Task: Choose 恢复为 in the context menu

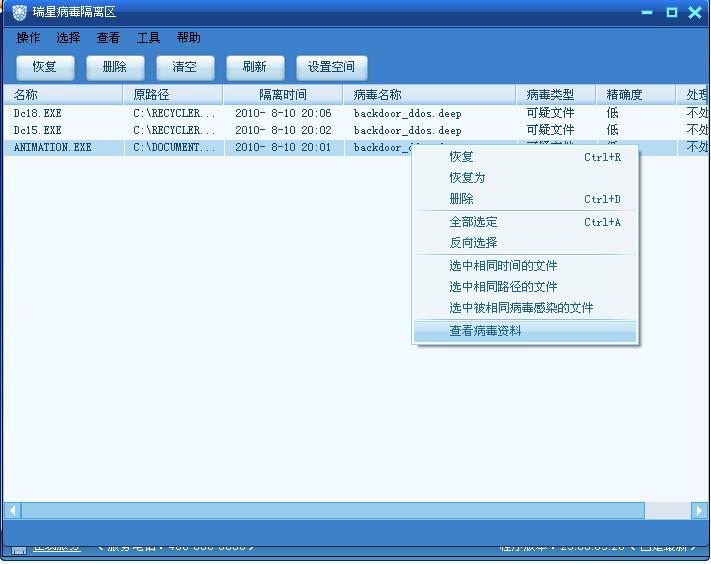Action: 525,178
